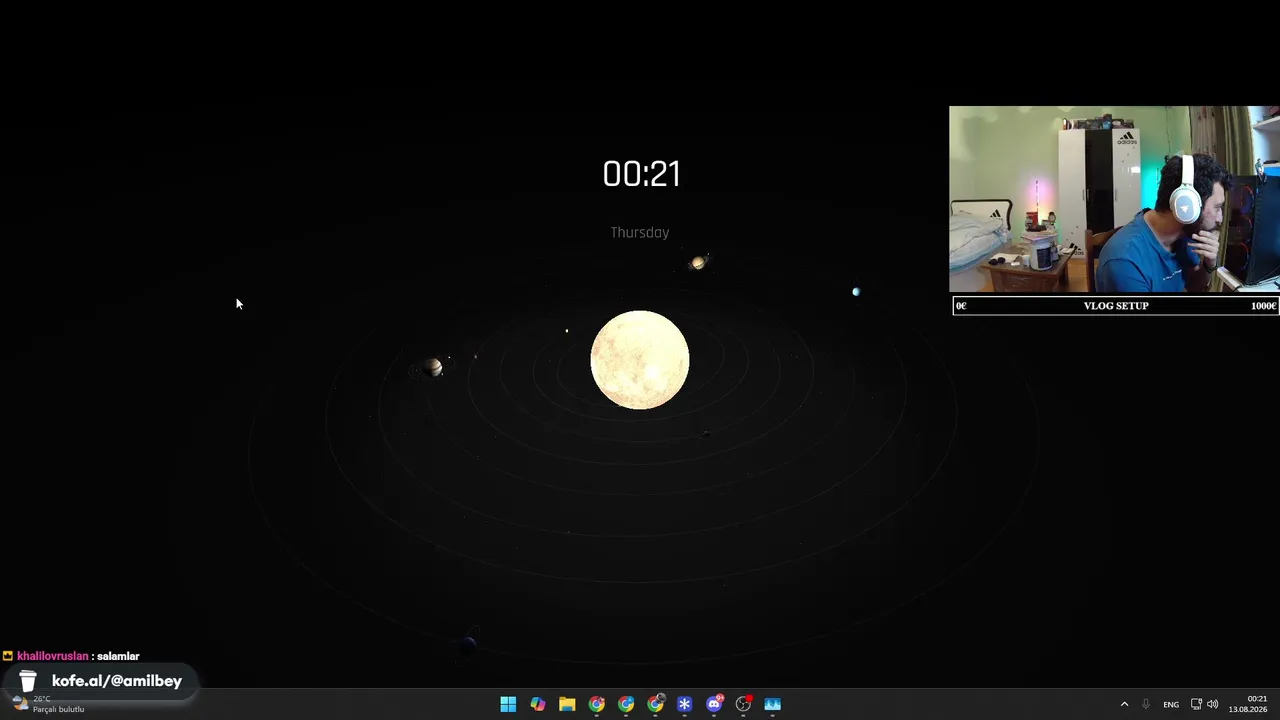Switch to OBS Studio on the taskbar

[743, 704]
